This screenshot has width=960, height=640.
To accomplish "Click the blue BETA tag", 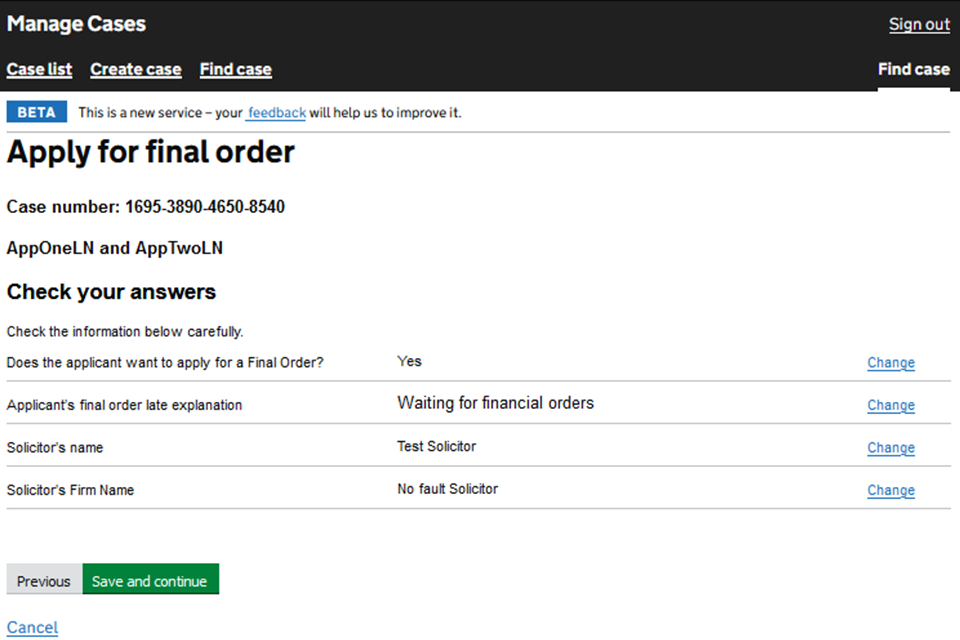I will [37, 112].
